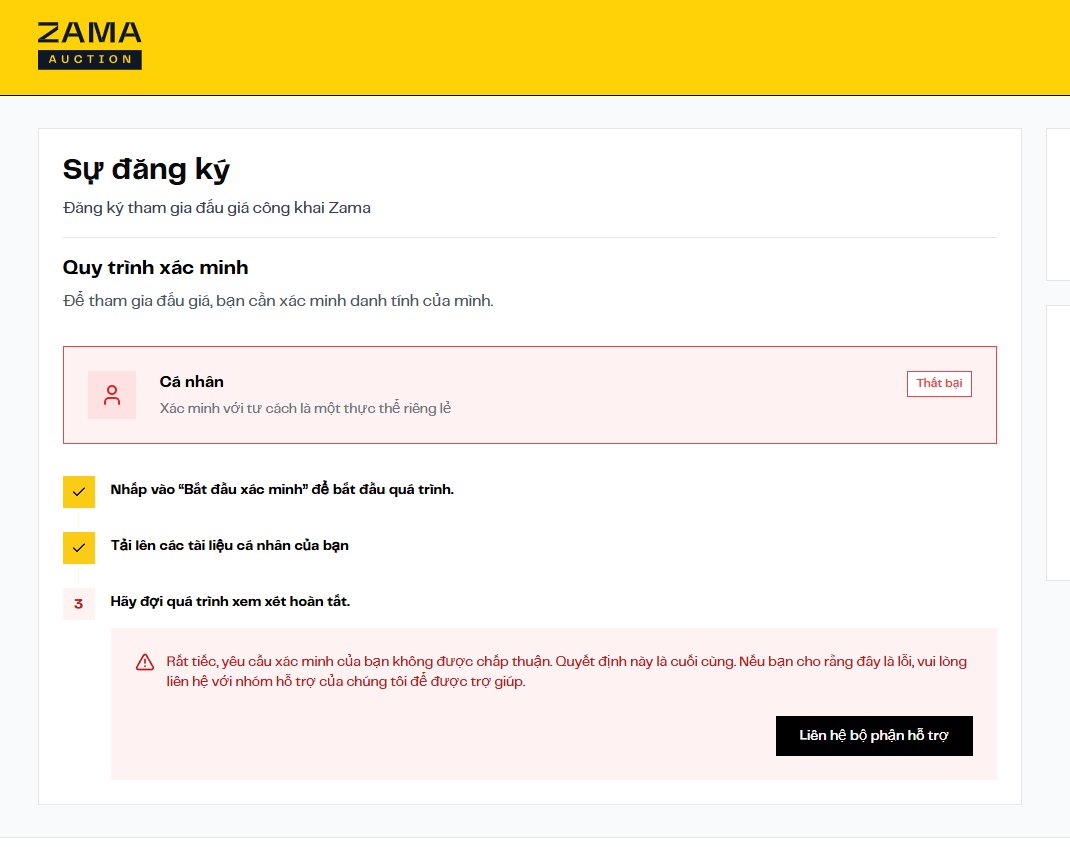Click the "Cá nhân" card title
The image size is (1070, 847).
[192, 382]
